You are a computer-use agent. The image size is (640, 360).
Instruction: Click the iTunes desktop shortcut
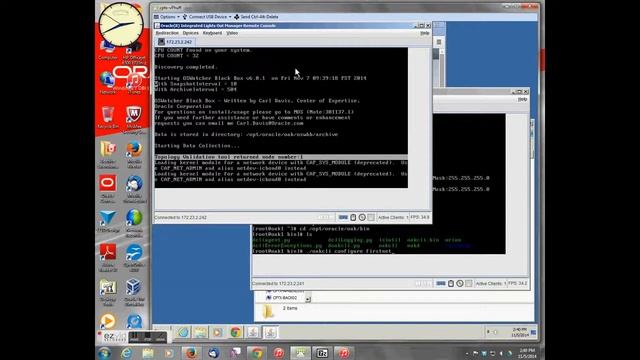(134, 84)
